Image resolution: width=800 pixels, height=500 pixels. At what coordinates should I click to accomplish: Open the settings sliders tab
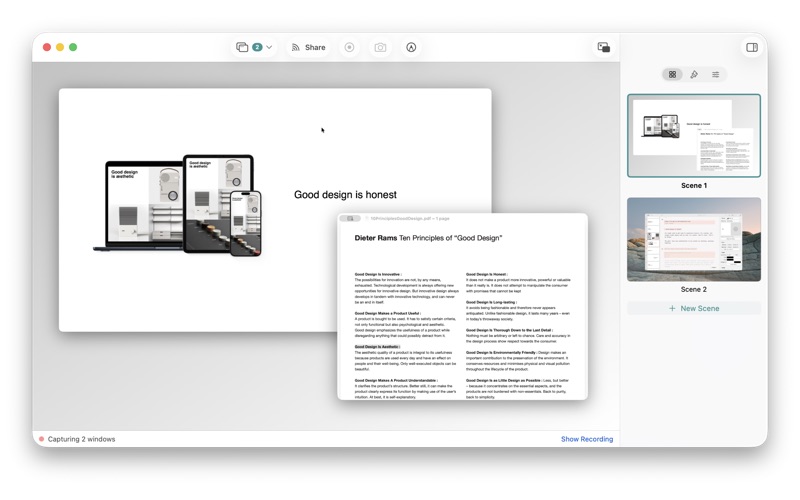(715, 74)
